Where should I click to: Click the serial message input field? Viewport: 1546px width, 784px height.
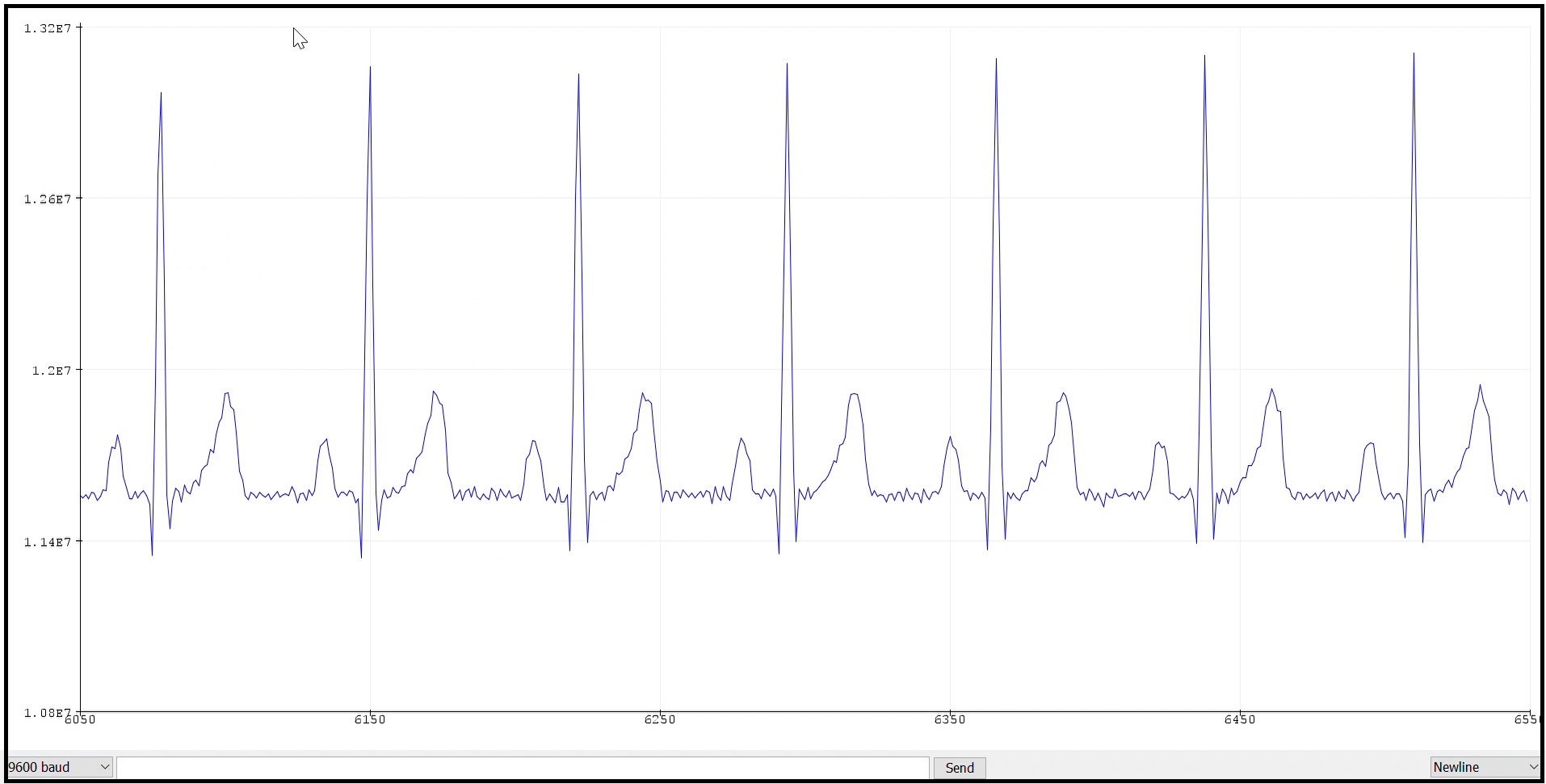tap(523, 768)
